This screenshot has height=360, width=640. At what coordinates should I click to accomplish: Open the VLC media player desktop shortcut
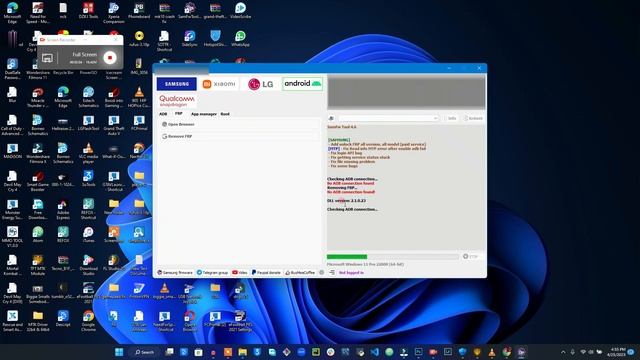(x=88, y=153)
